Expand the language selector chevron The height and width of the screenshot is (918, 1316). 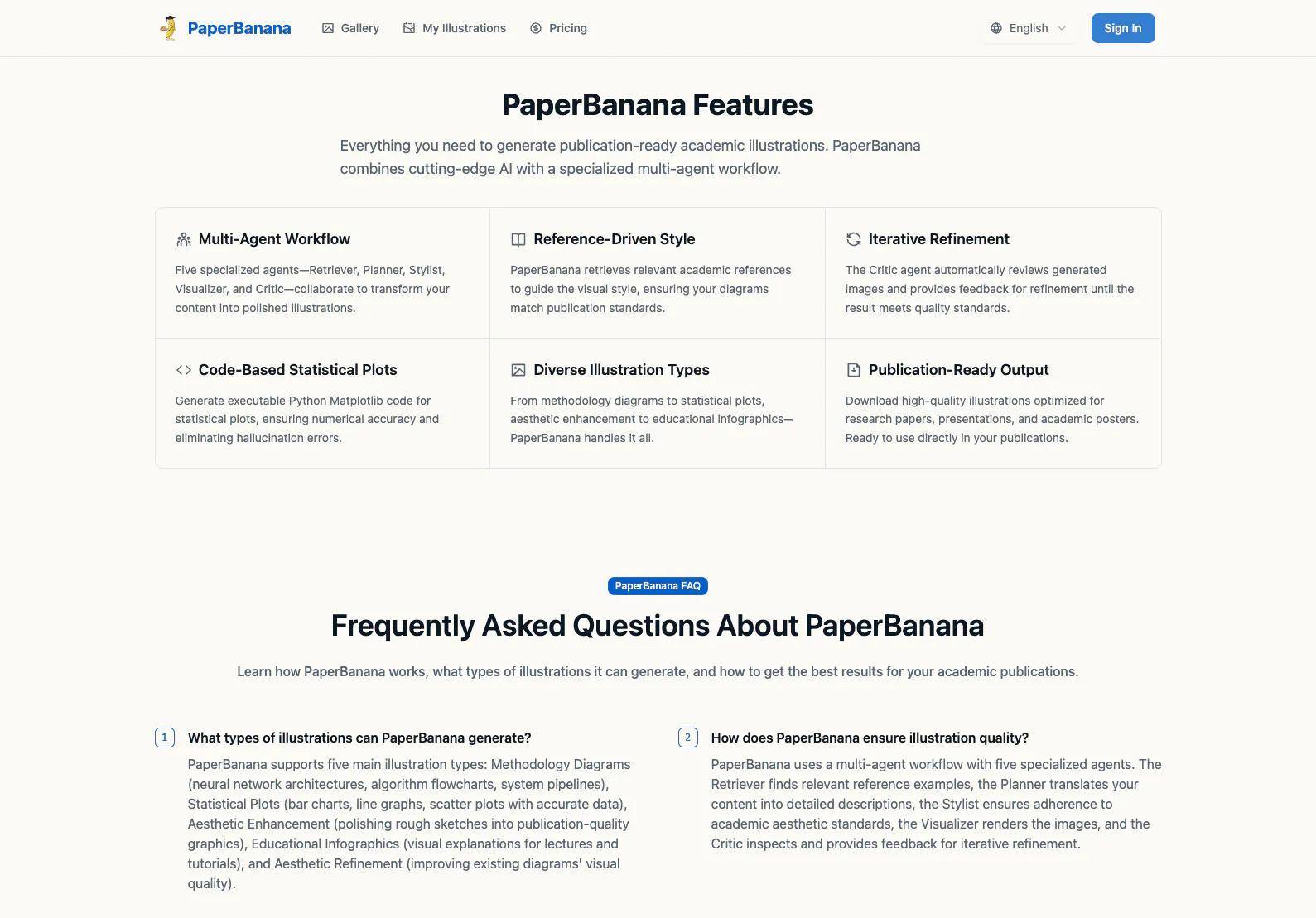(1062, 28)
